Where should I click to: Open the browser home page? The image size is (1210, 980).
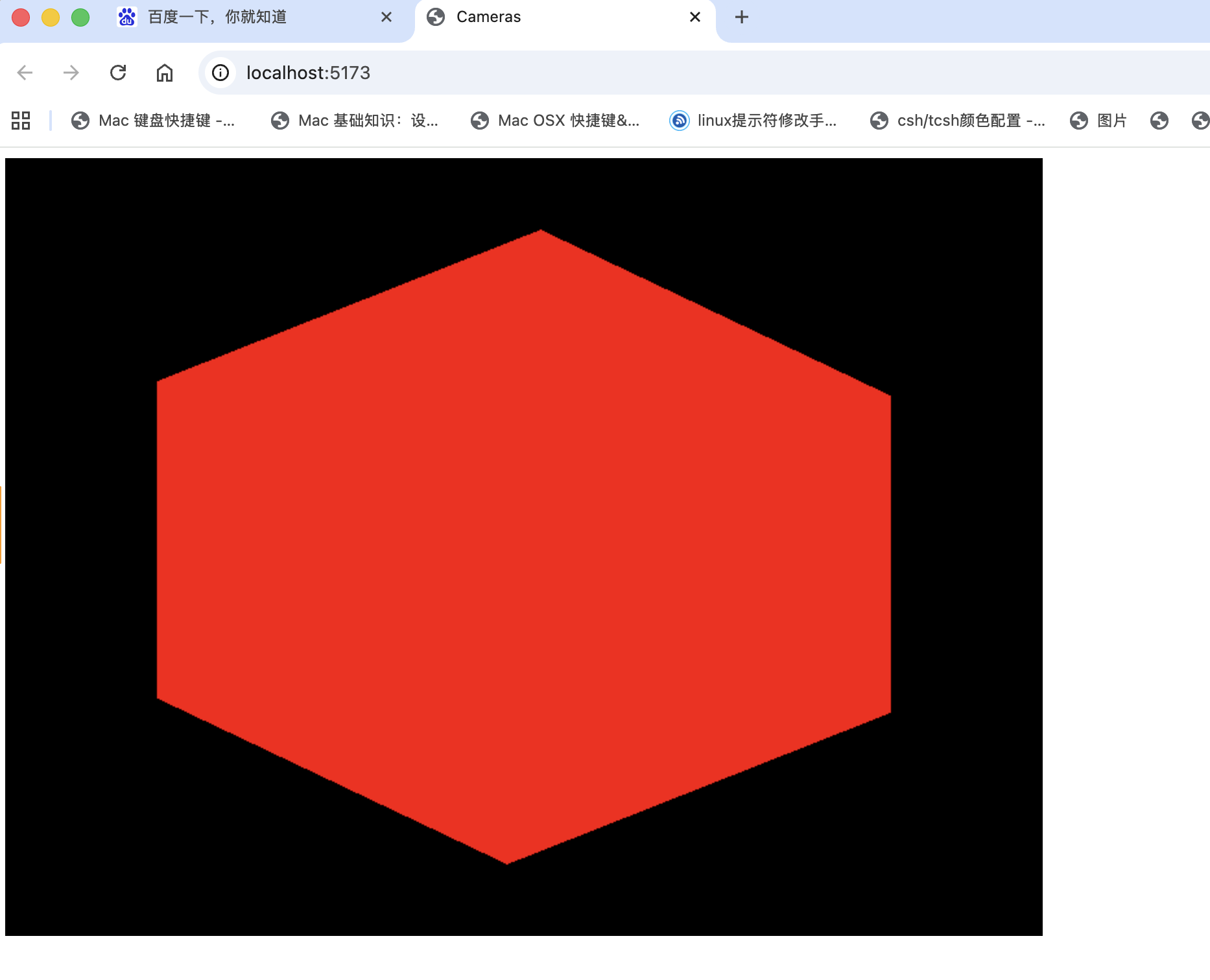(x=165, y=73)
